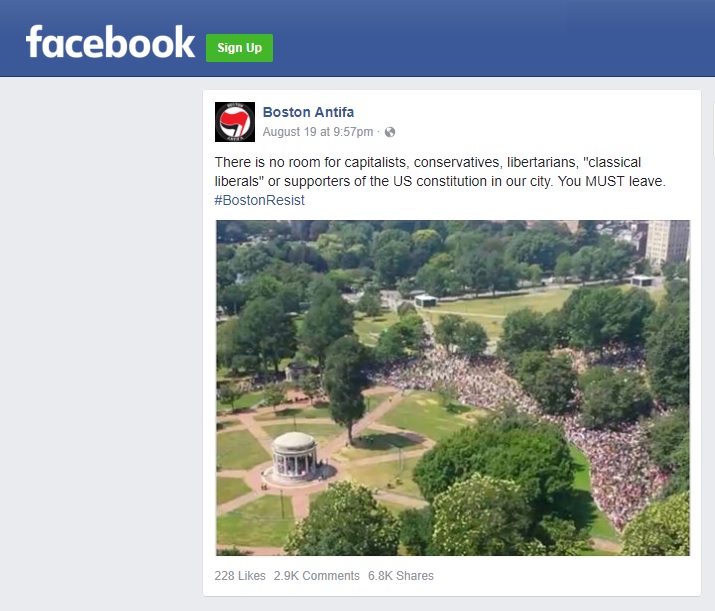Click the public globe privacy icon

390,132
